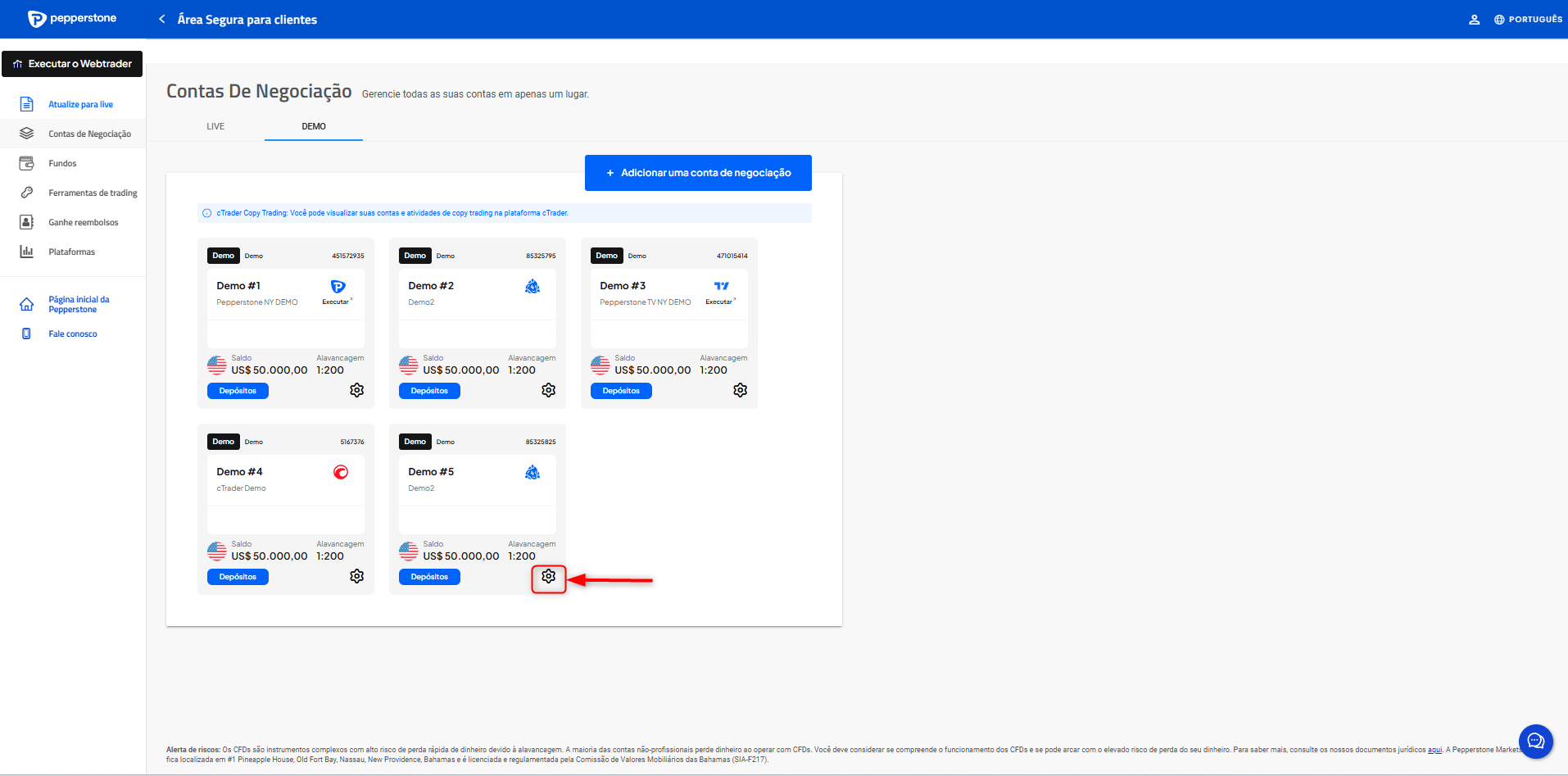
Task: Select the DEMO accounts tab
Action: 314,126
